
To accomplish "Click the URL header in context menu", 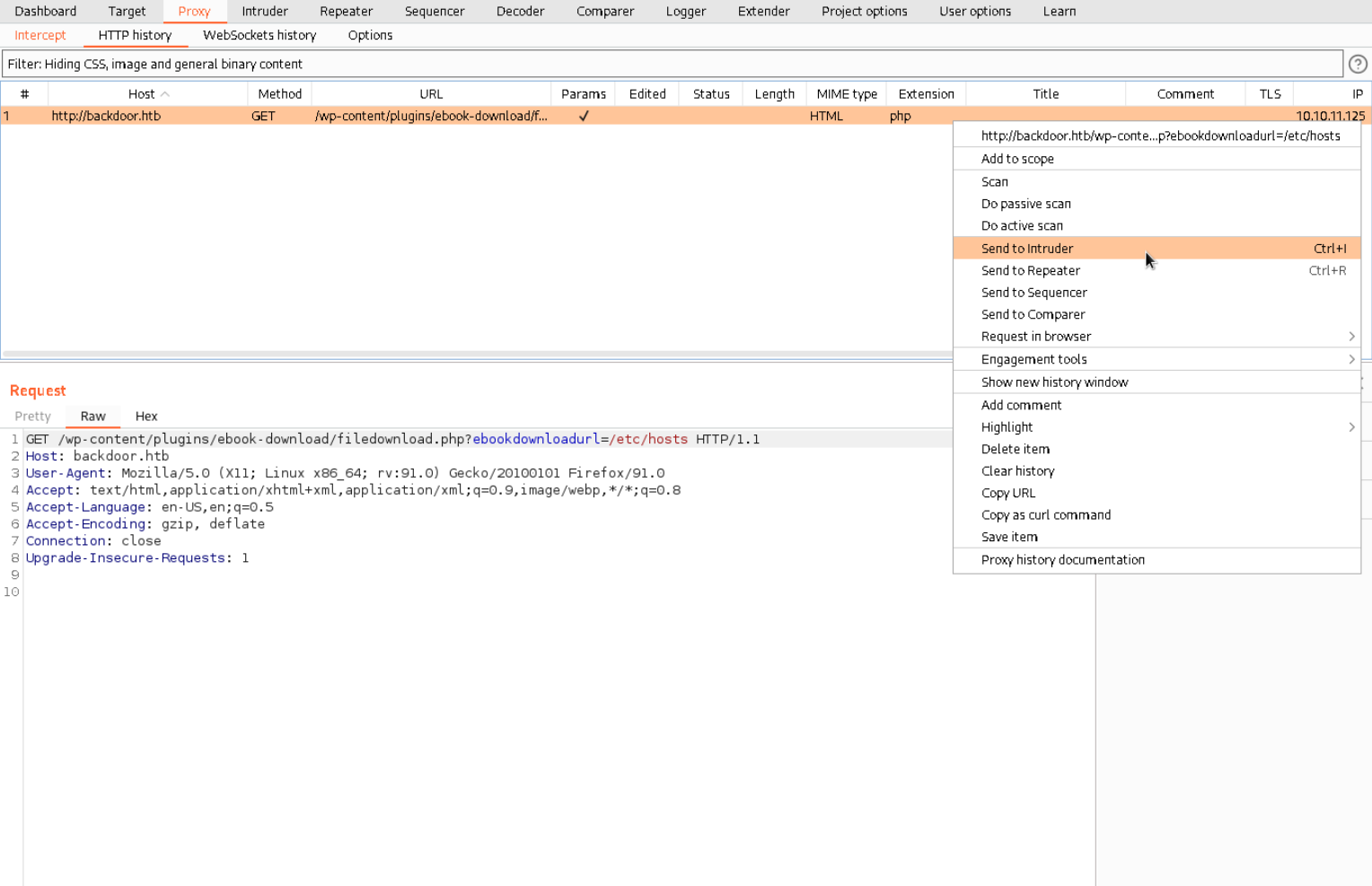I will pos(1157,136).
